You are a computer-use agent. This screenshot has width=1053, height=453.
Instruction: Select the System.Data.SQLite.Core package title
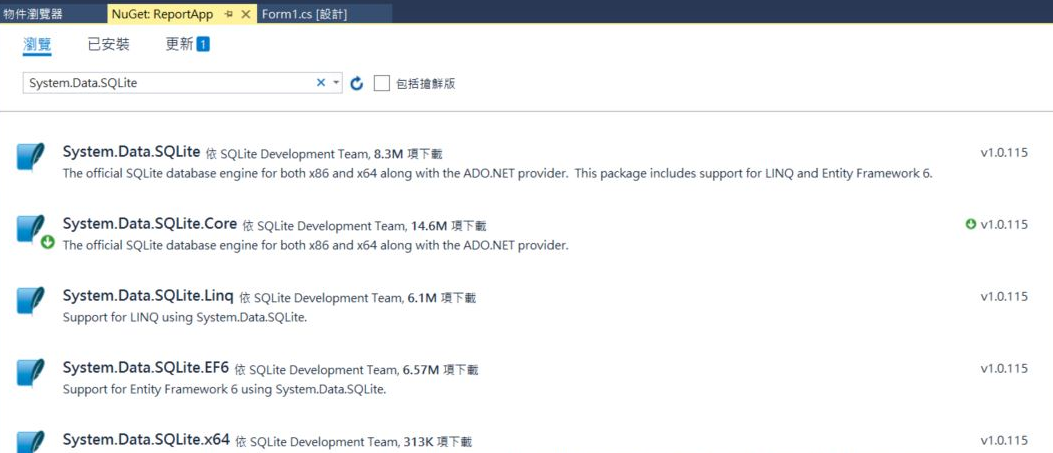pos(150,224)
